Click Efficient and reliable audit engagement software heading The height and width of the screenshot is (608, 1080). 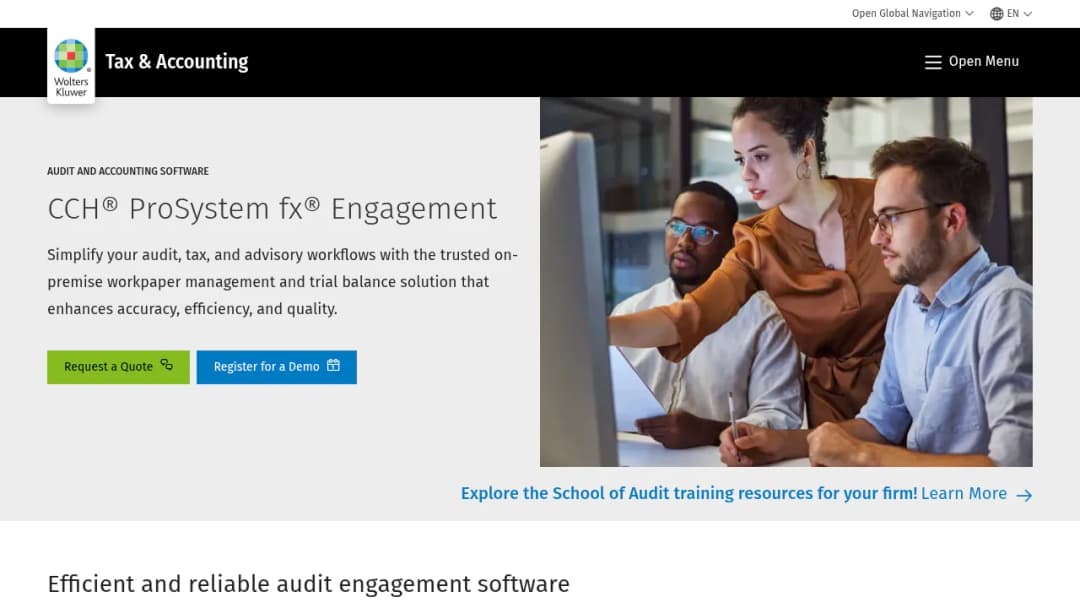(309, 584)
